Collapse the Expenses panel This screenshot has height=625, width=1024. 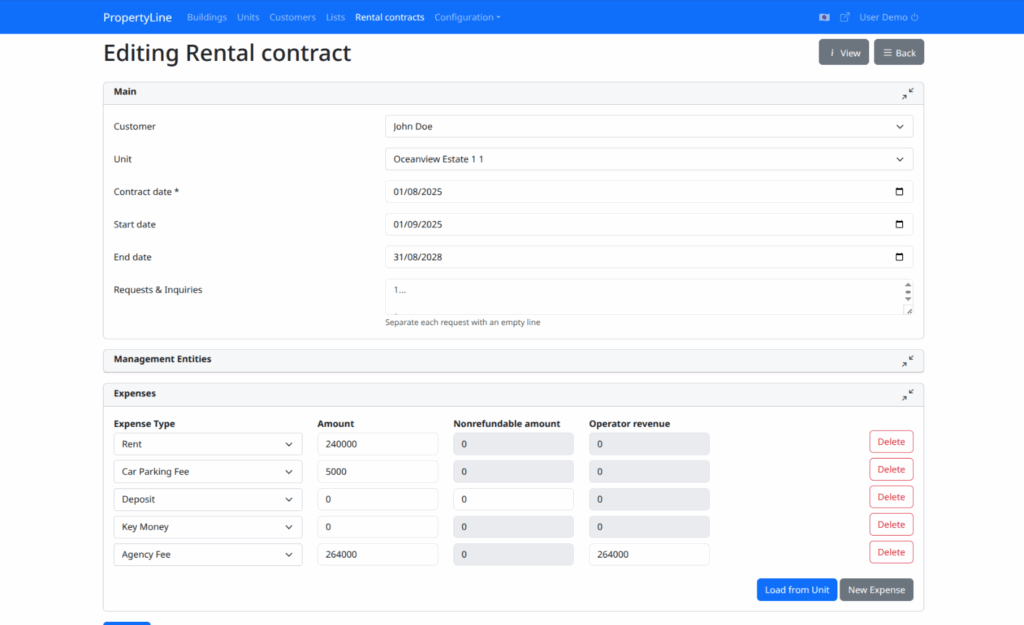(x=907, y=395)
